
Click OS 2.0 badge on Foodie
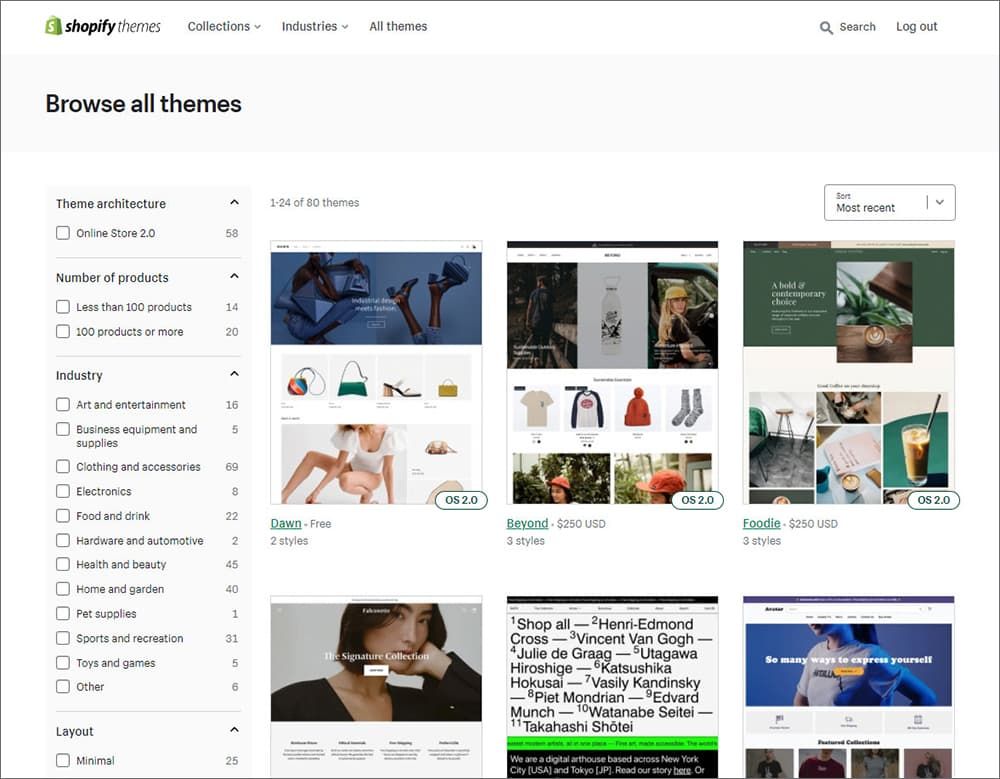pos(934,500)
